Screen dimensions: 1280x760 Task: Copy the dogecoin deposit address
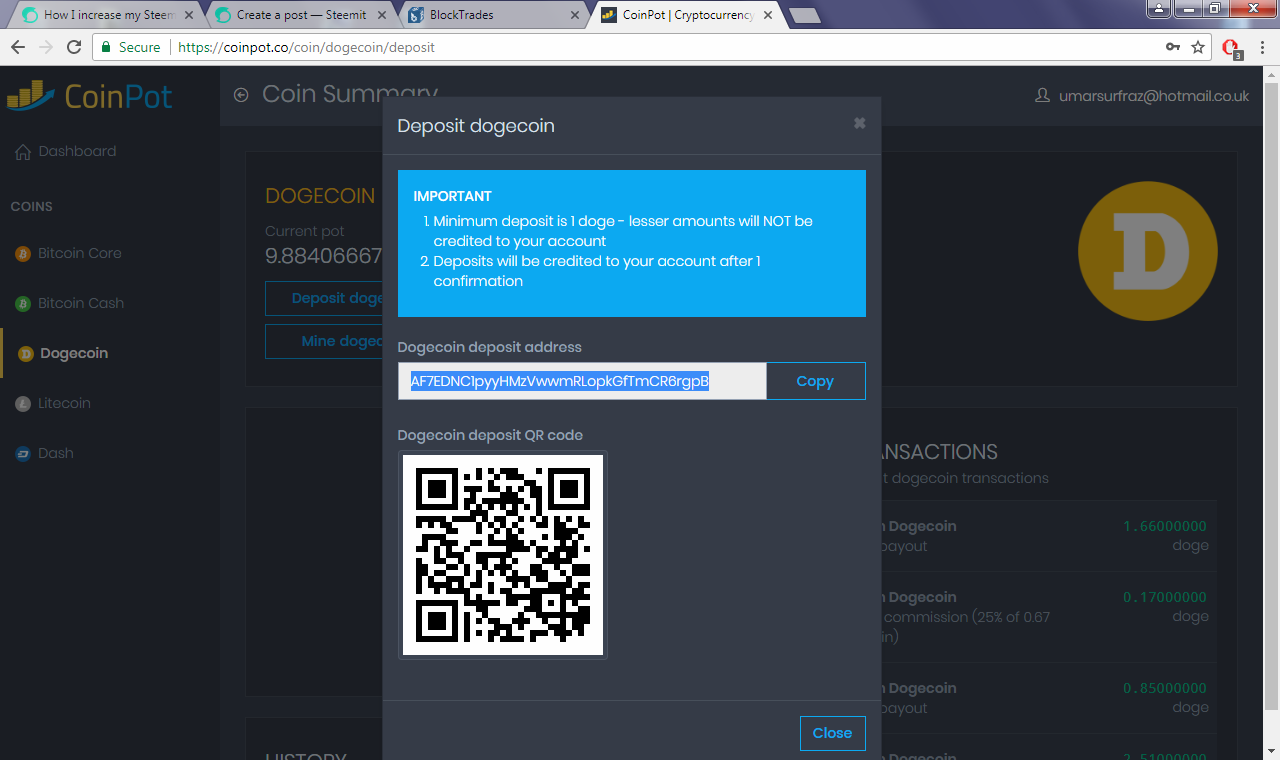(x=815, y=381)
